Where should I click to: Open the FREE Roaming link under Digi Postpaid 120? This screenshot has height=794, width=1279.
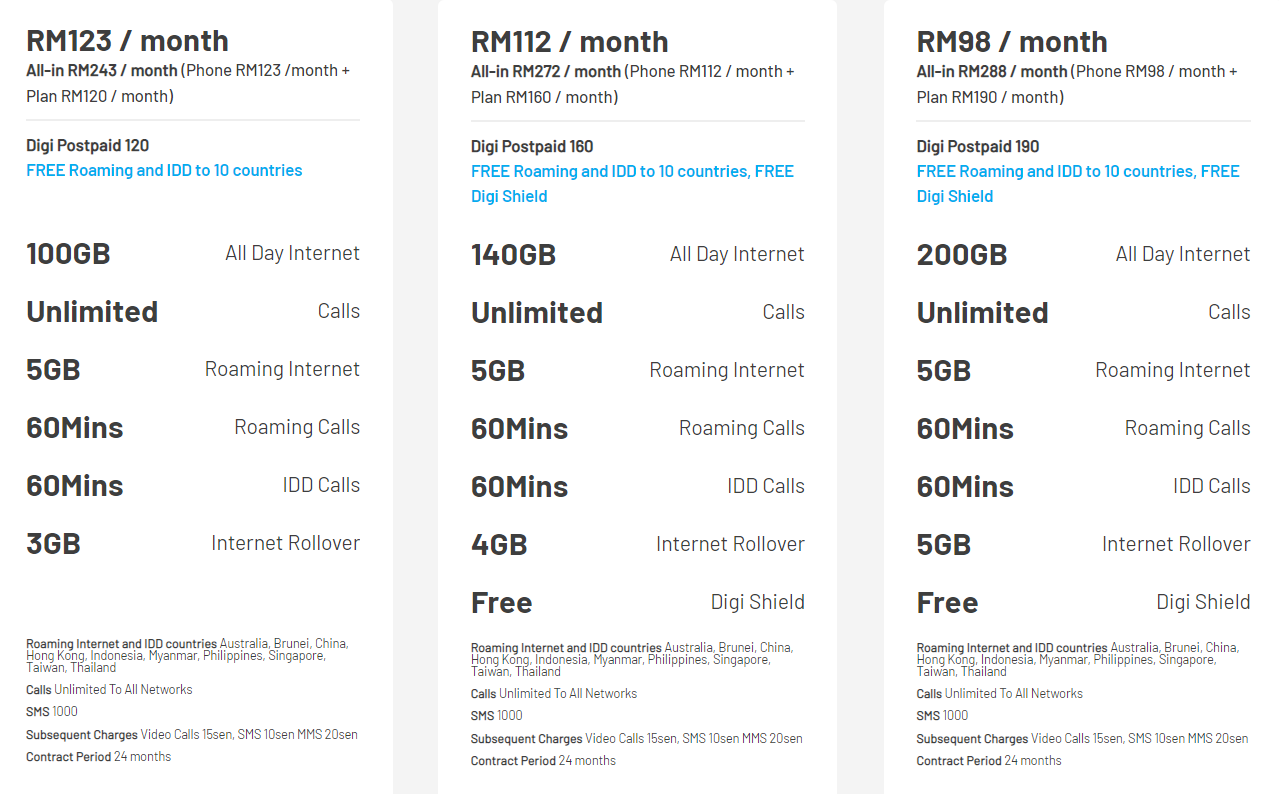164,170
